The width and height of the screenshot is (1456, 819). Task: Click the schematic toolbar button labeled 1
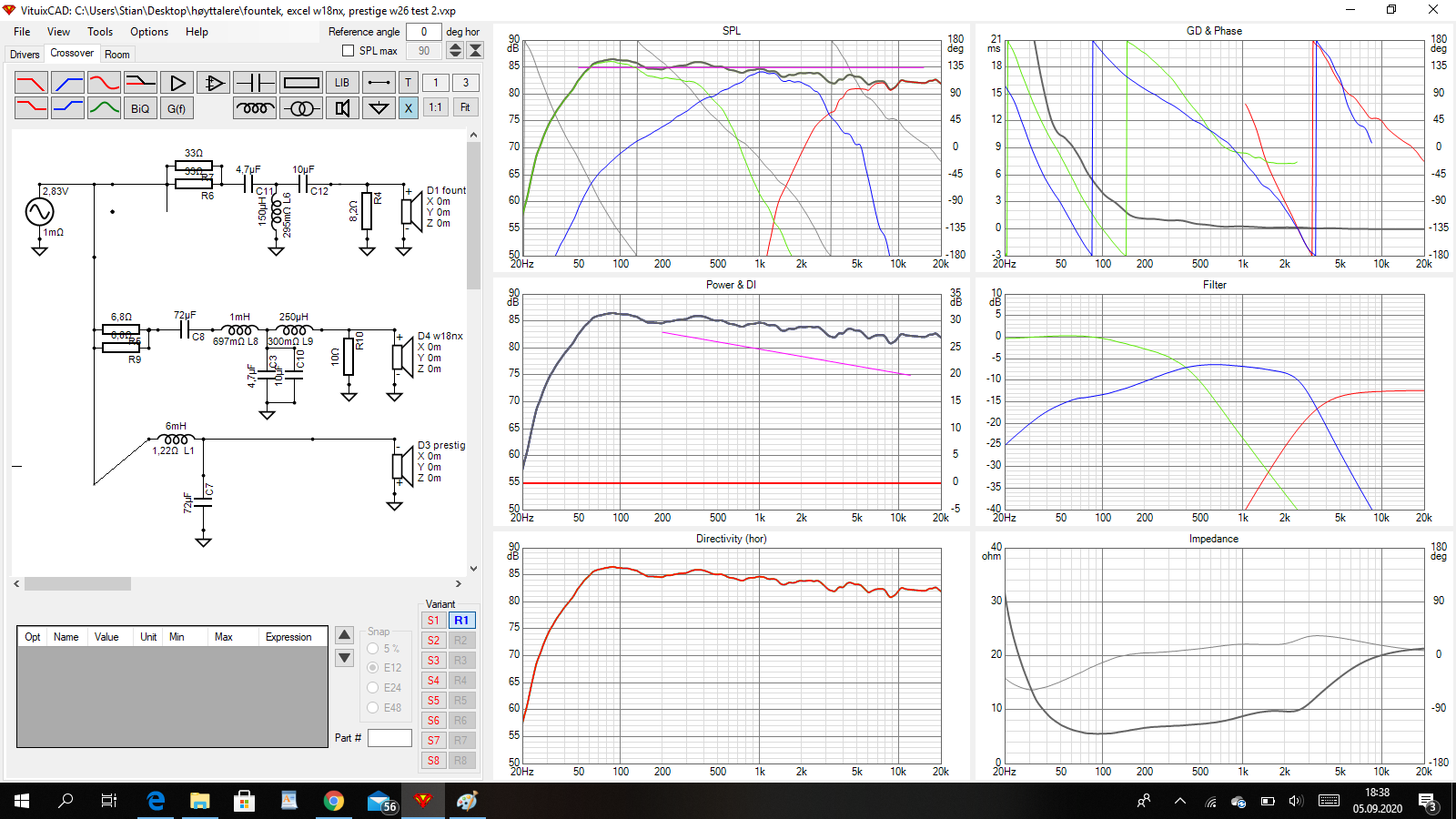435,83
